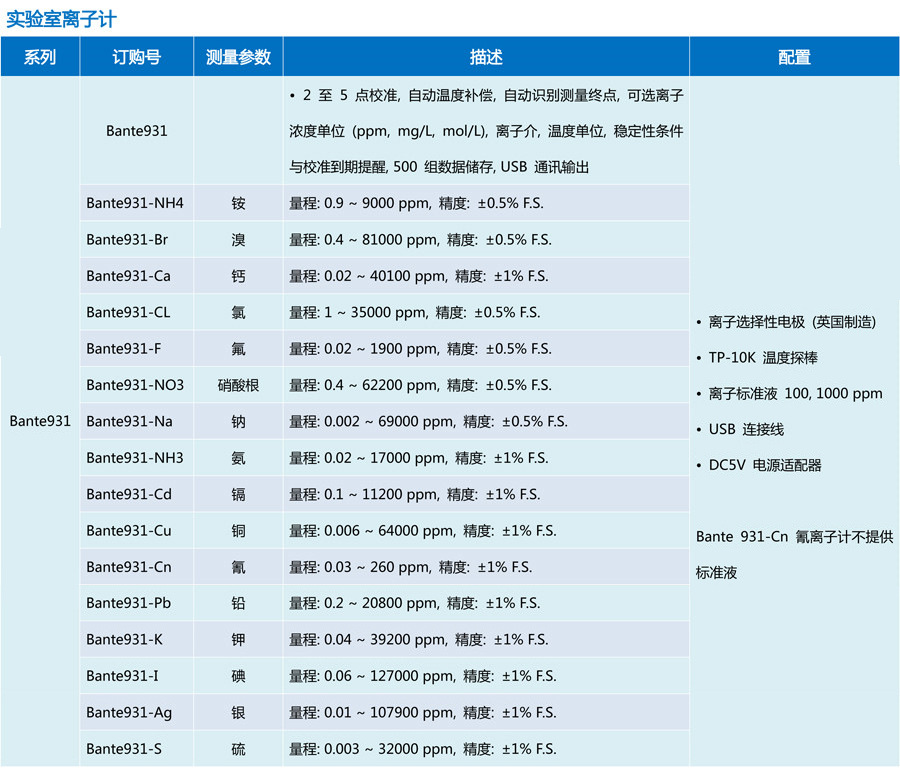Select the 描述 column header
The width and height of the screenshot is (900, 768).
point(486,57)
